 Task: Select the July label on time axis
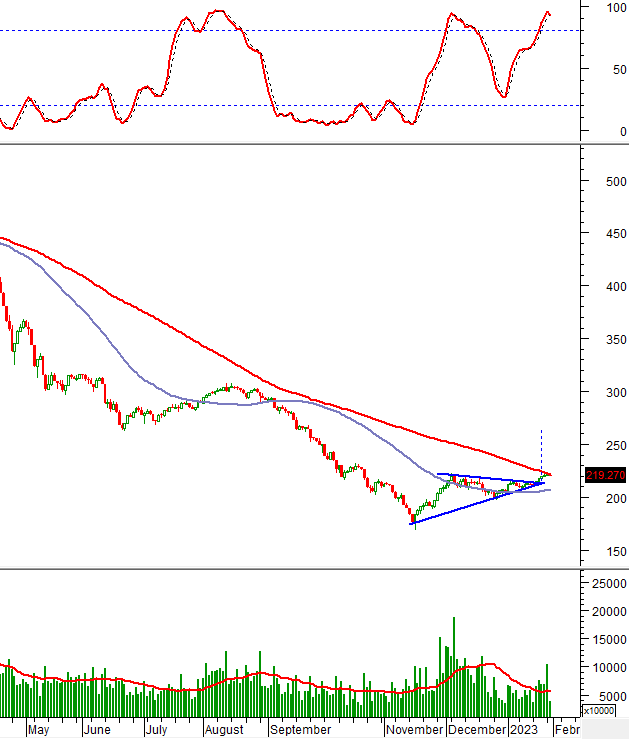(156, 730)
